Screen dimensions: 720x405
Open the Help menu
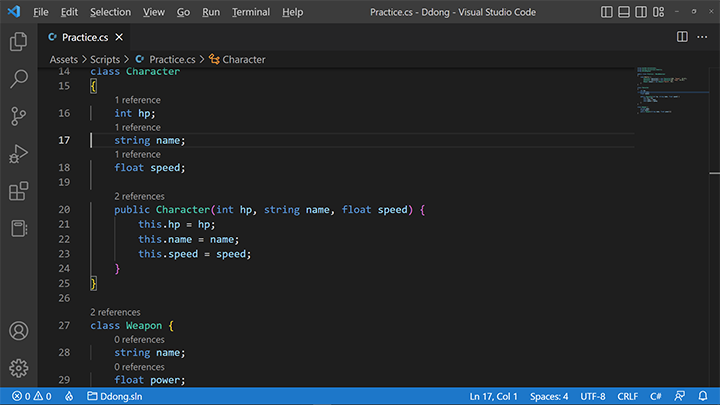pyautogui.click(x=292, y=12)
